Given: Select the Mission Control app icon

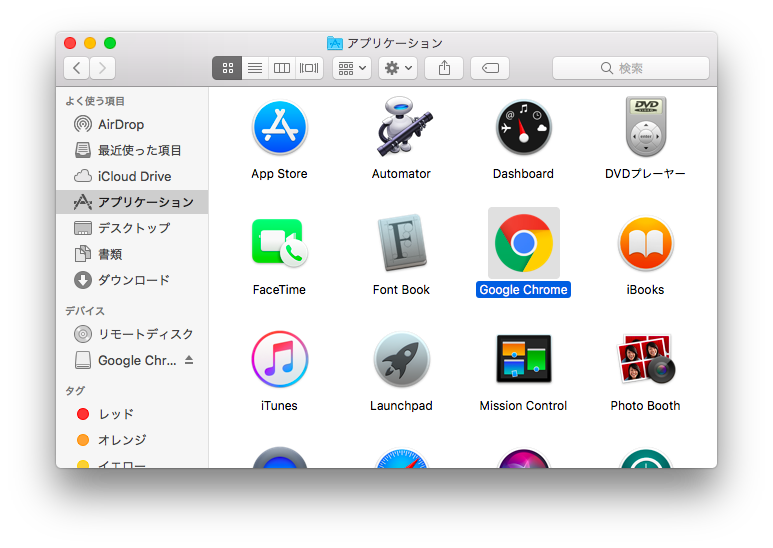Looking at the screenshot, I should pos(524,359).
